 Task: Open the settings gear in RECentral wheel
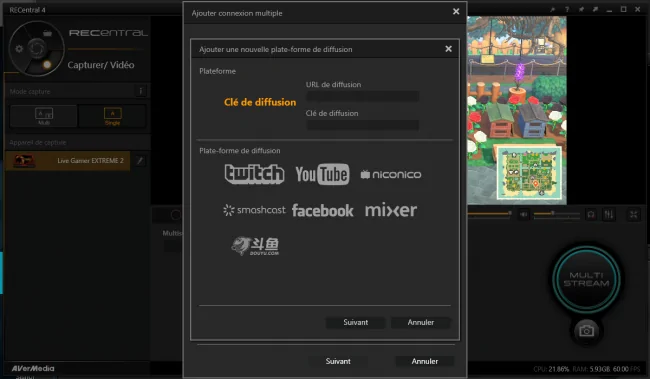19,49
